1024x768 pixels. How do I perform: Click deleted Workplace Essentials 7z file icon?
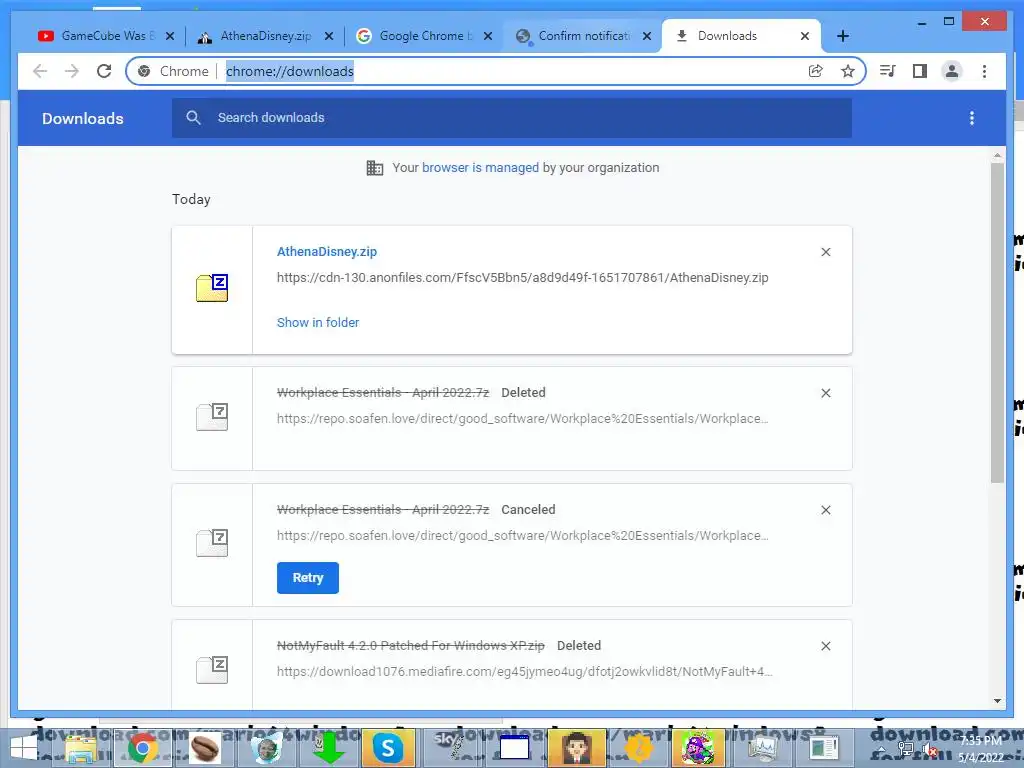212,417
